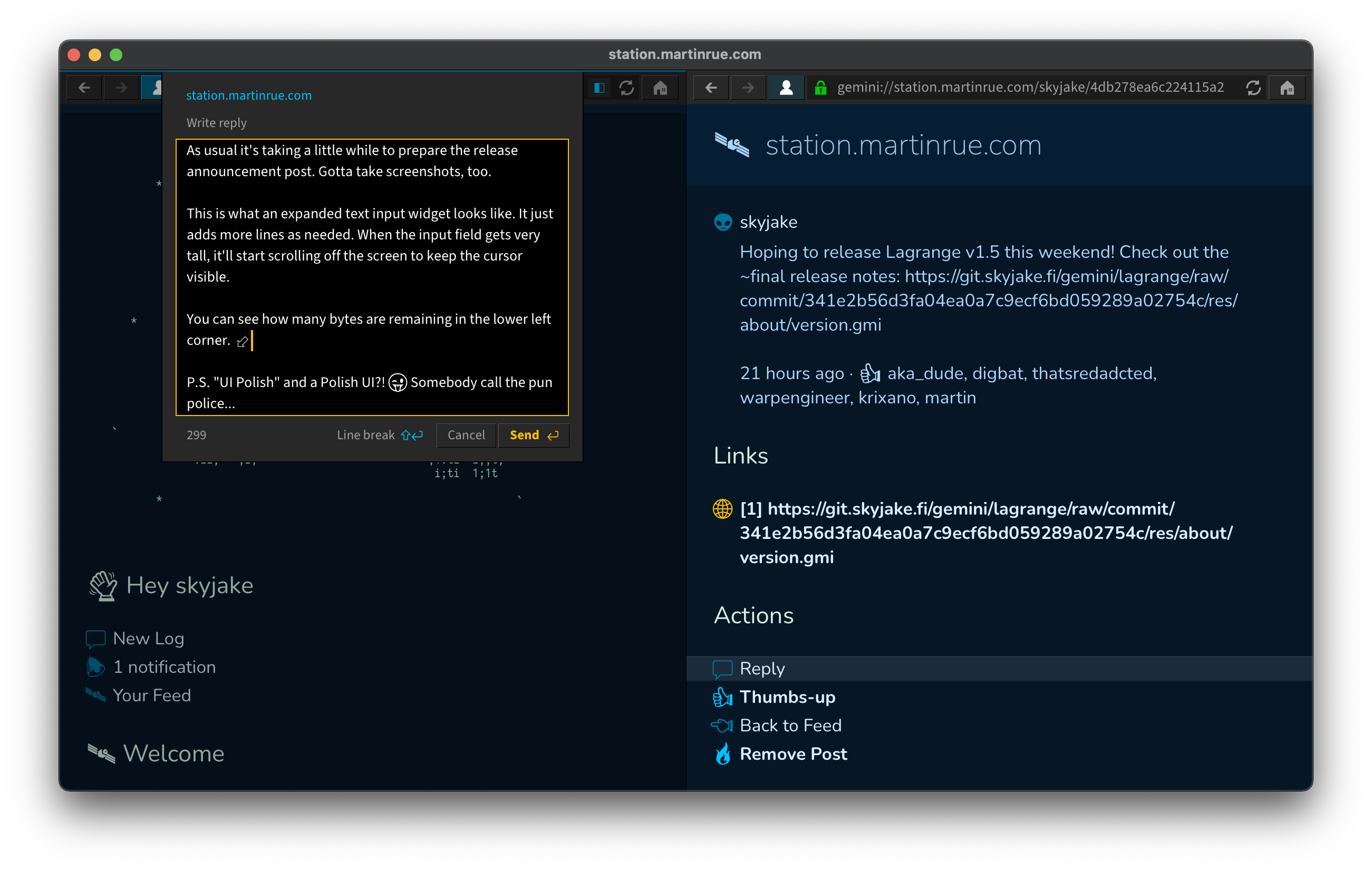1372x869 pixels.
Task: Go forward in the left pane
Action: pos(121,88)
